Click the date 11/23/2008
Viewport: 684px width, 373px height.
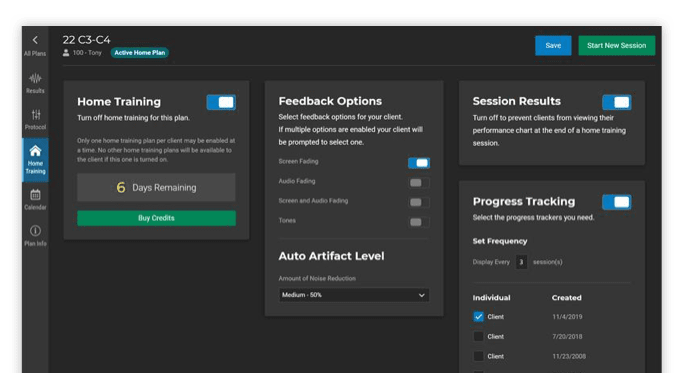pyautogui.click(x=569, y=356)
